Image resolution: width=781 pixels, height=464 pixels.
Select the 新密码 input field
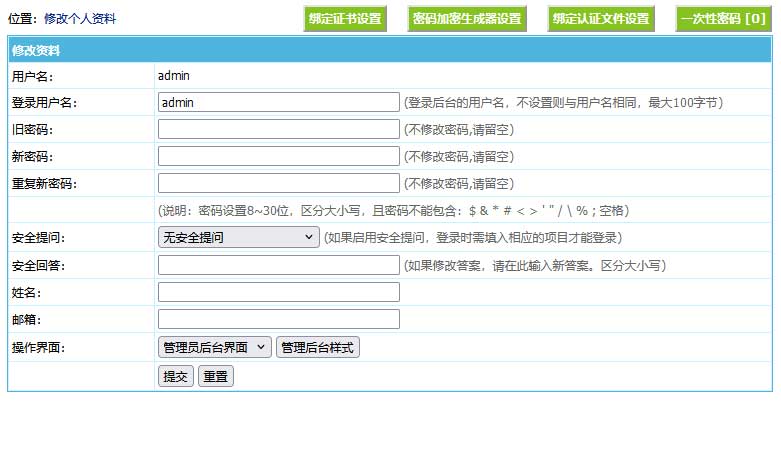coord(278,156)
